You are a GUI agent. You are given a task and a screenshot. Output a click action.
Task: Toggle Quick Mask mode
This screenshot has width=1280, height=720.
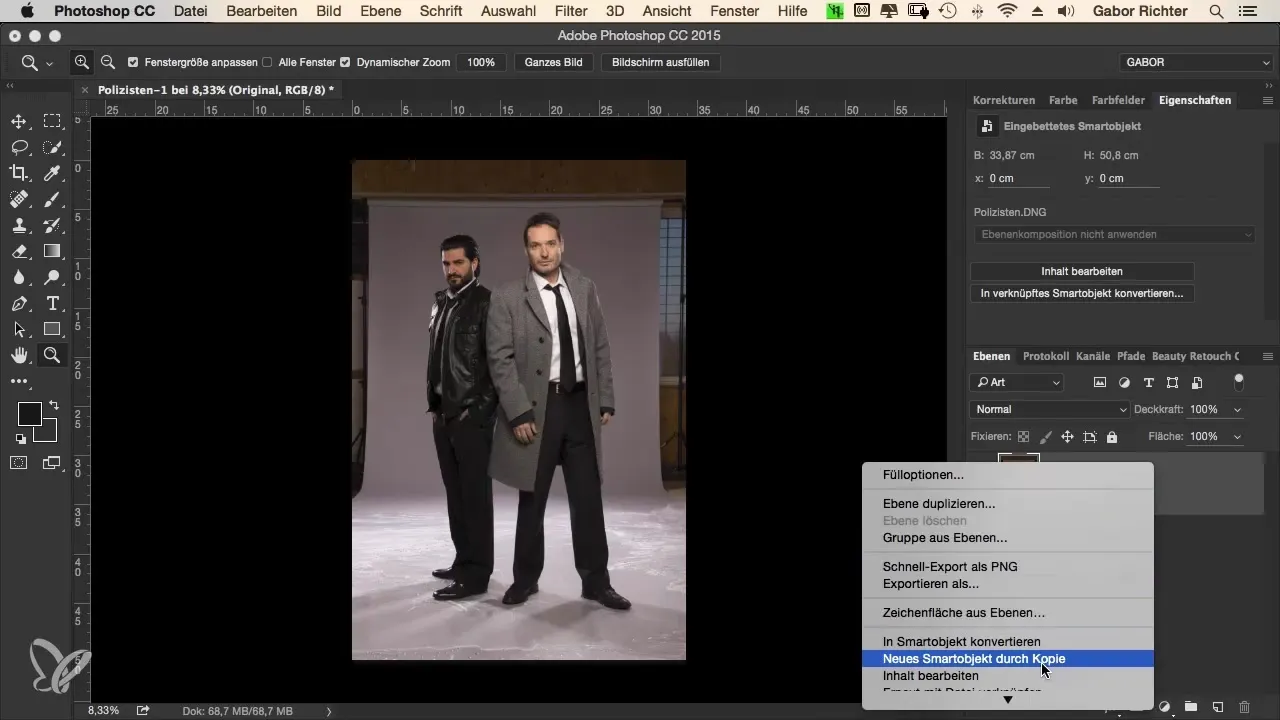click(19, 462)
